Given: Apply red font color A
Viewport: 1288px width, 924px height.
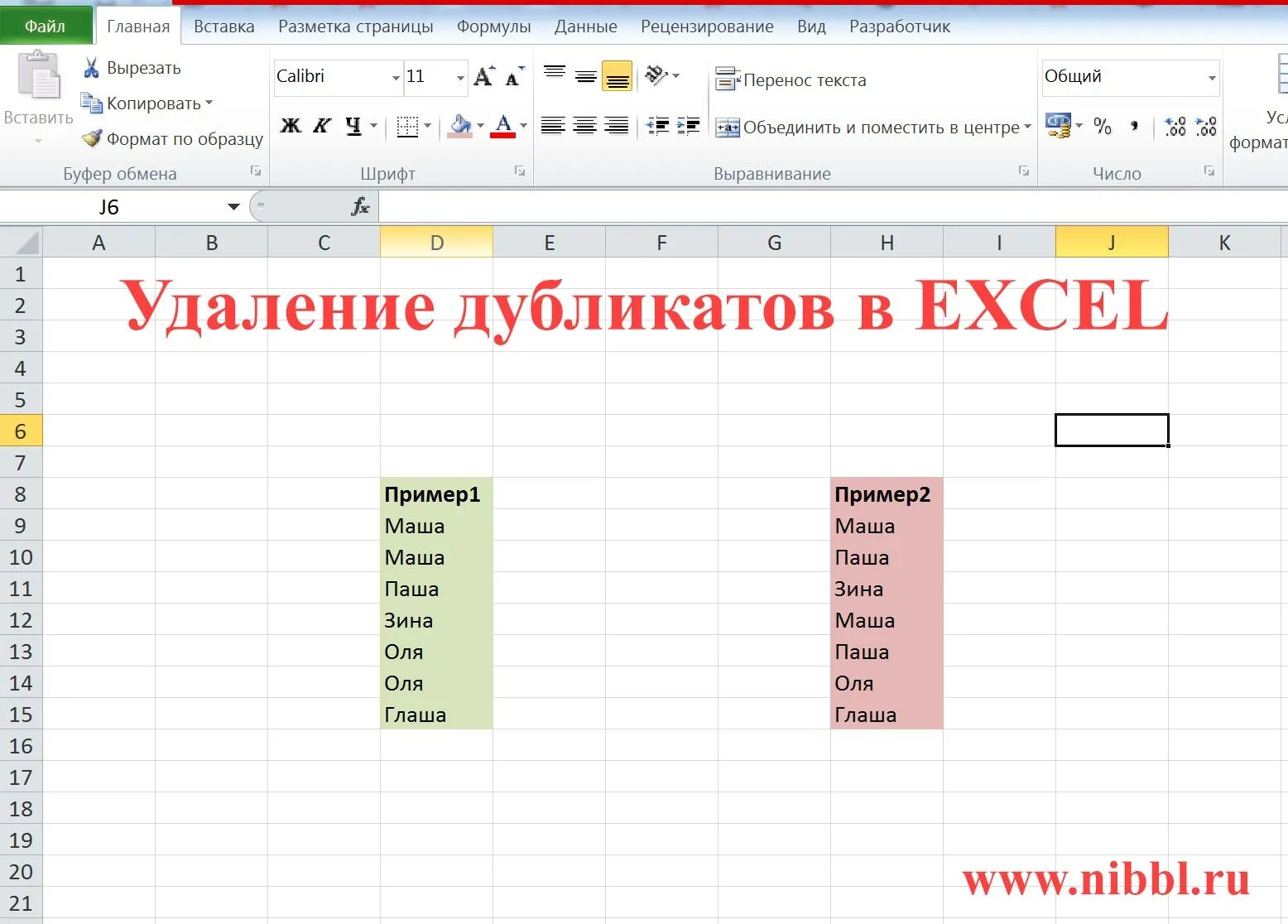Looking at the screenshot, I should [x=502, y=126].
